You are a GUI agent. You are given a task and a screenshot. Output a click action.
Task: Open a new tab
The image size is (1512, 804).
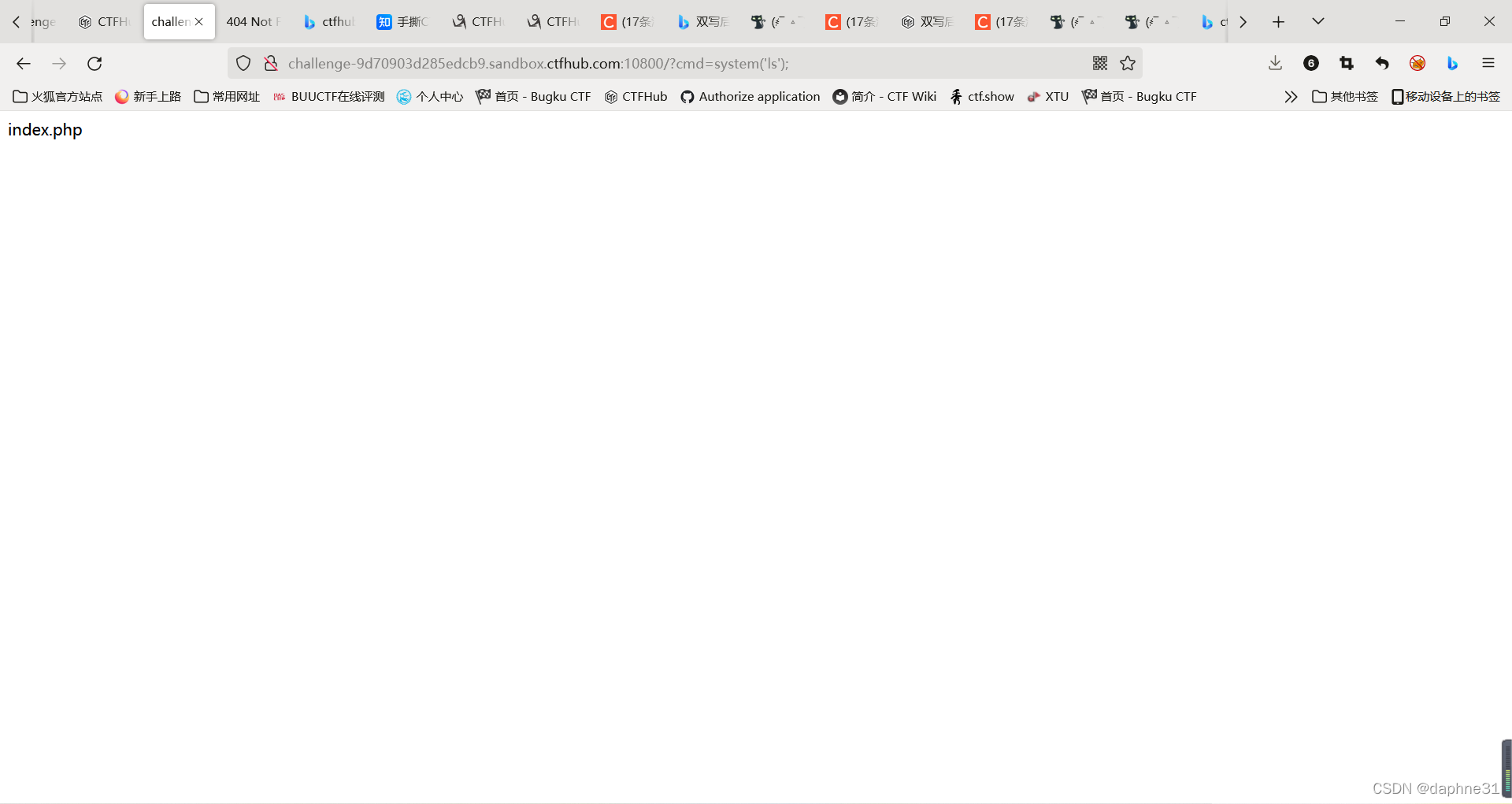pyautogui.click(x=1279, y=22)
